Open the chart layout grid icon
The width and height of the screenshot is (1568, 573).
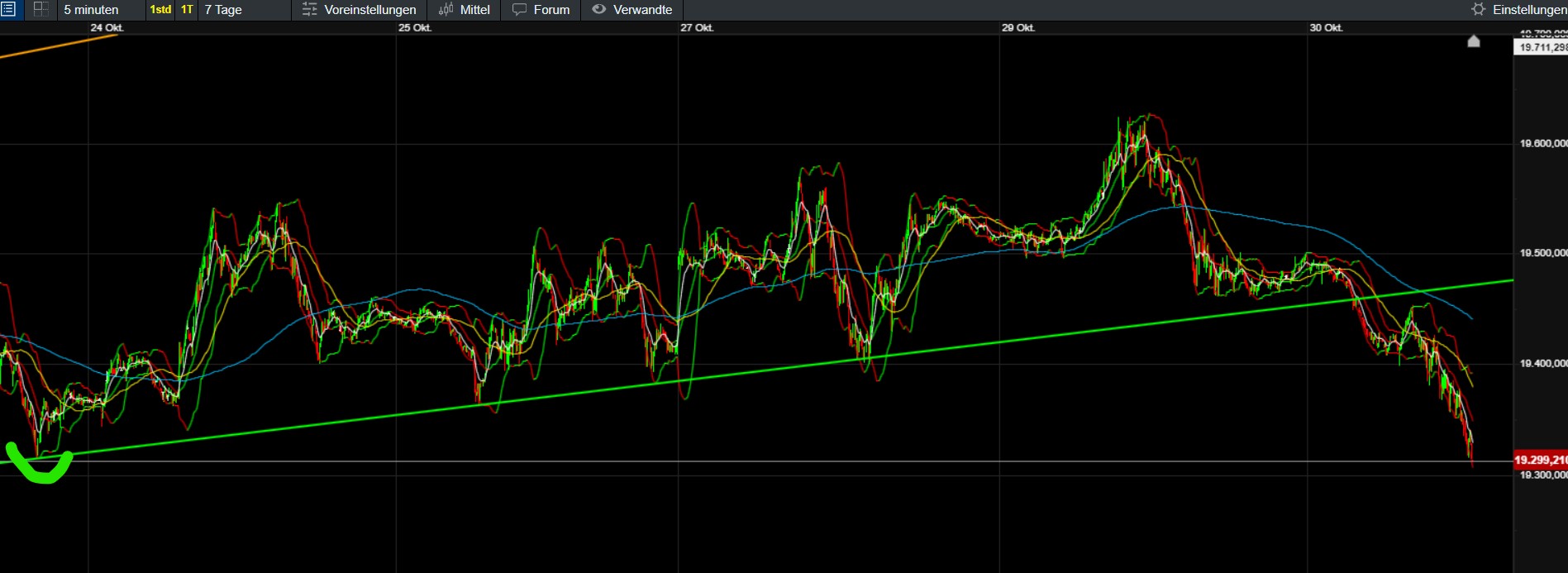41,10
